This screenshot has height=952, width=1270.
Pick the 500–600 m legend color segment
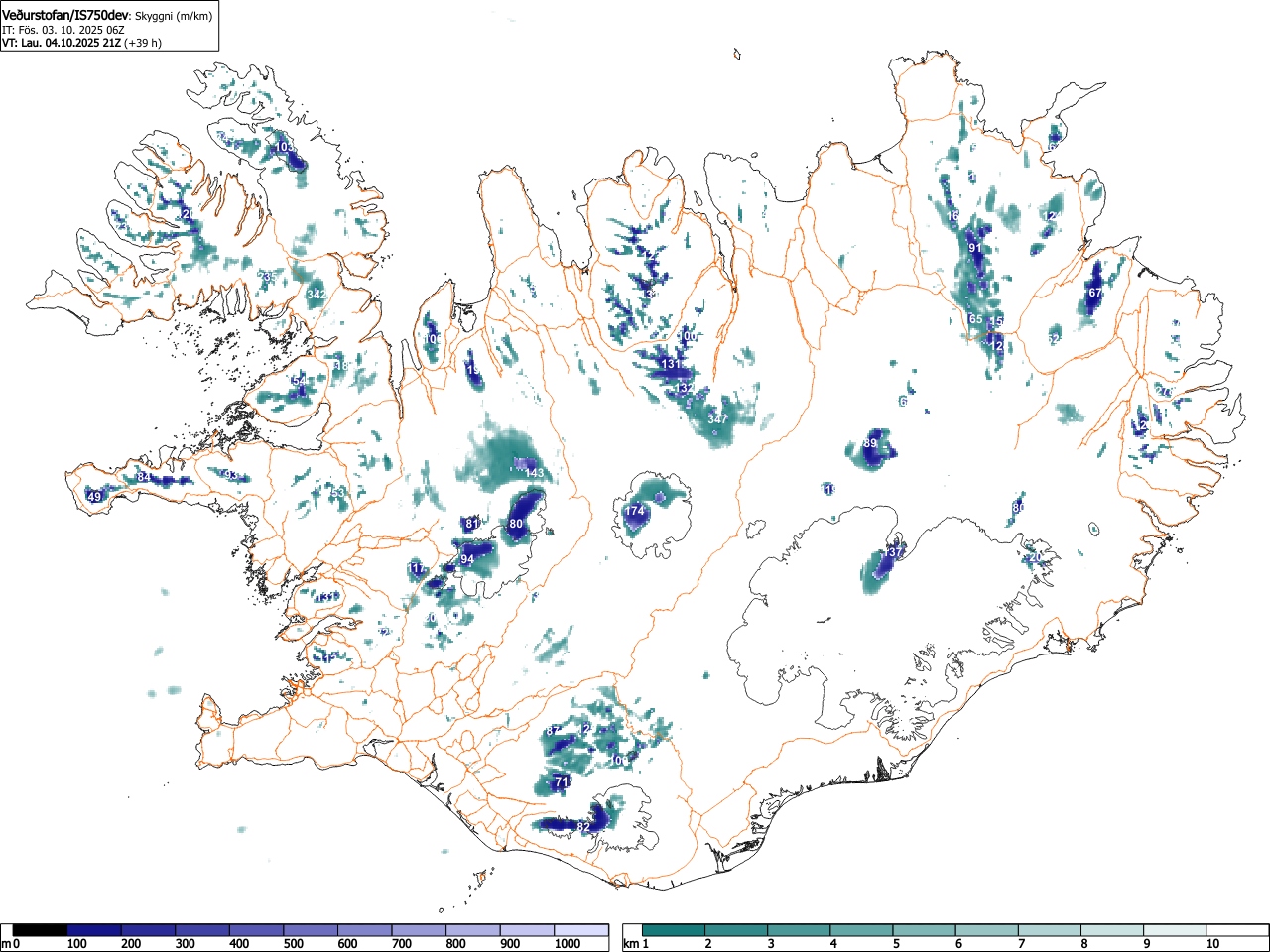pos(311,930)
